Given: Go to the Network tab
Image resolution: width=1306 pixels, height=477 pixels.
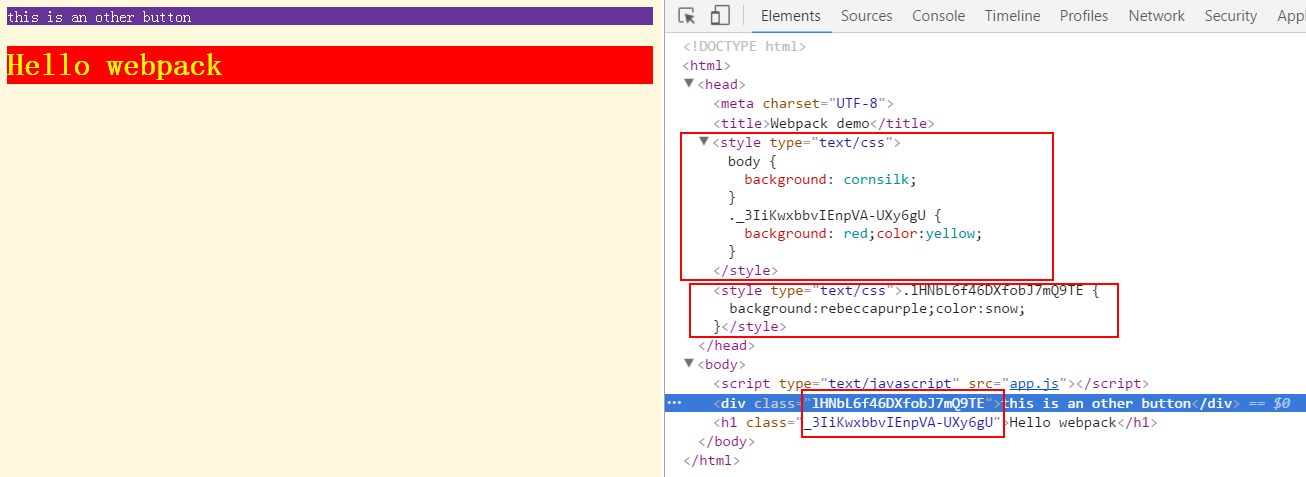Looking at the screenshot, I should 1156,16.
